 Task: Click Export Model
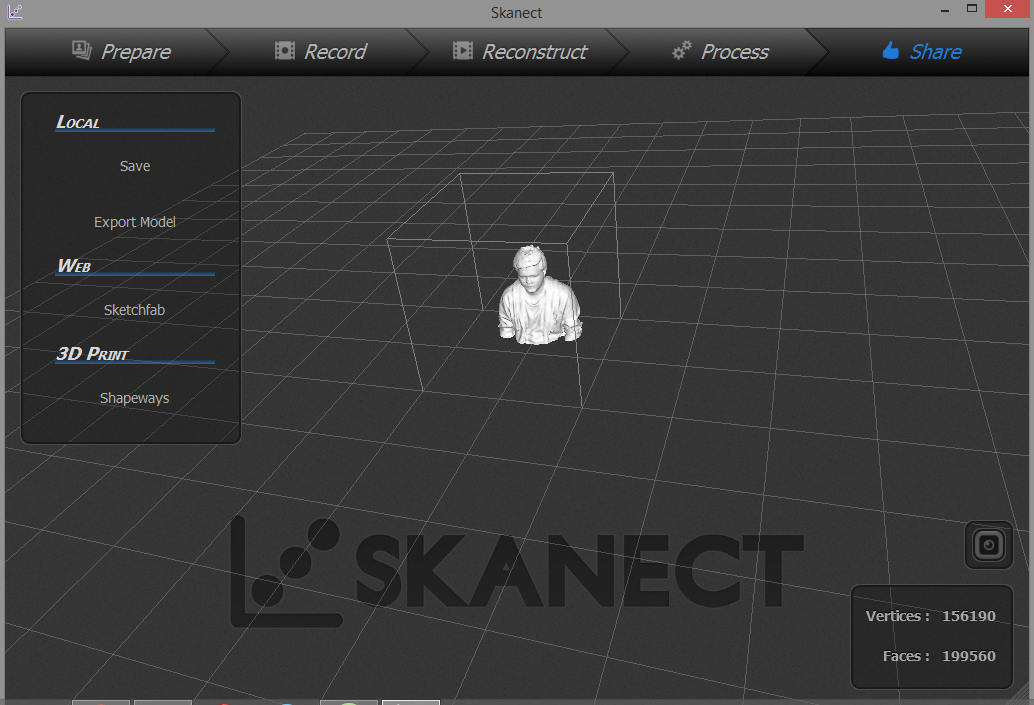135,222
